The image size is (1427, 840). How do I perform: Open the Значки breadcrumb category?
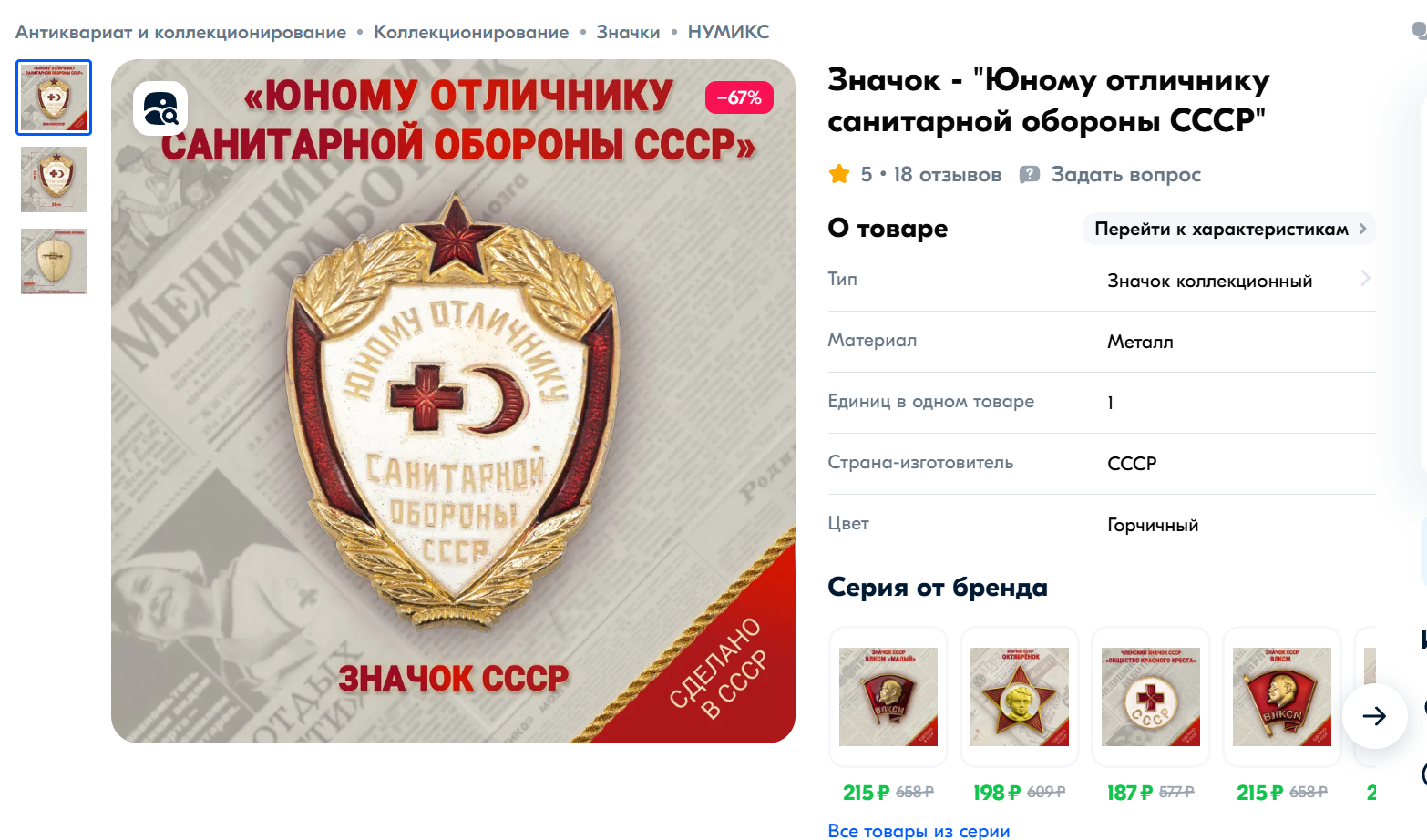[x=628, y=33]
